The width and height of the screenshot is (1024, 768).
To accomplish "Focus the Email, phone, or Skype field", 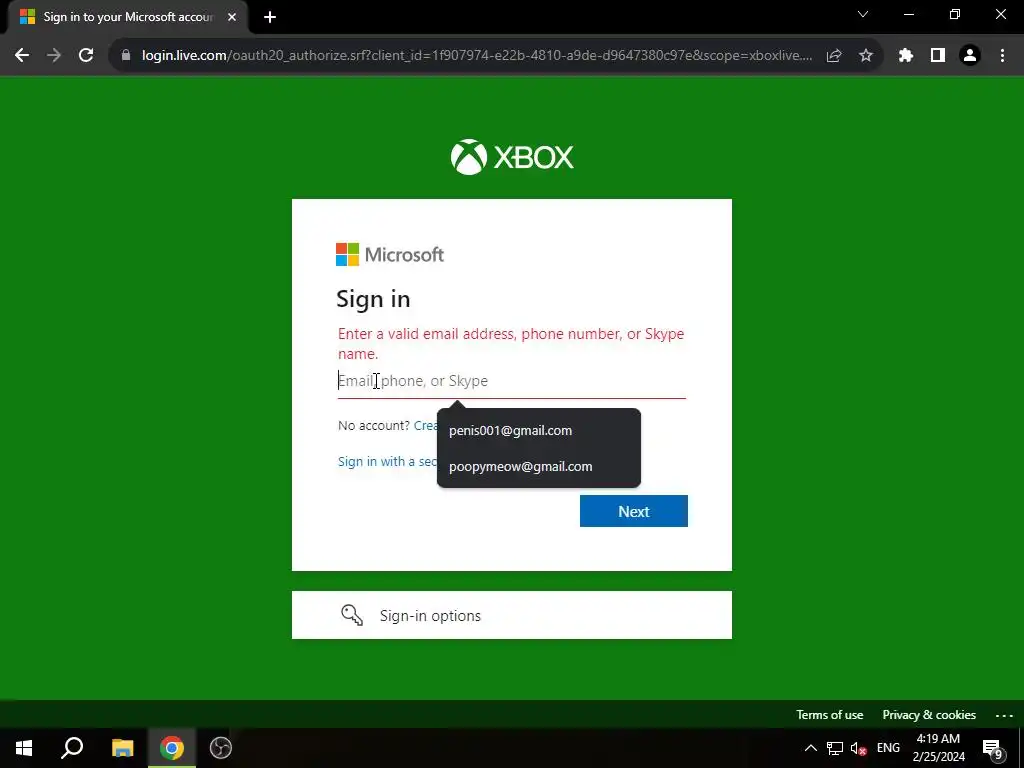I will [x=511, y=381].
